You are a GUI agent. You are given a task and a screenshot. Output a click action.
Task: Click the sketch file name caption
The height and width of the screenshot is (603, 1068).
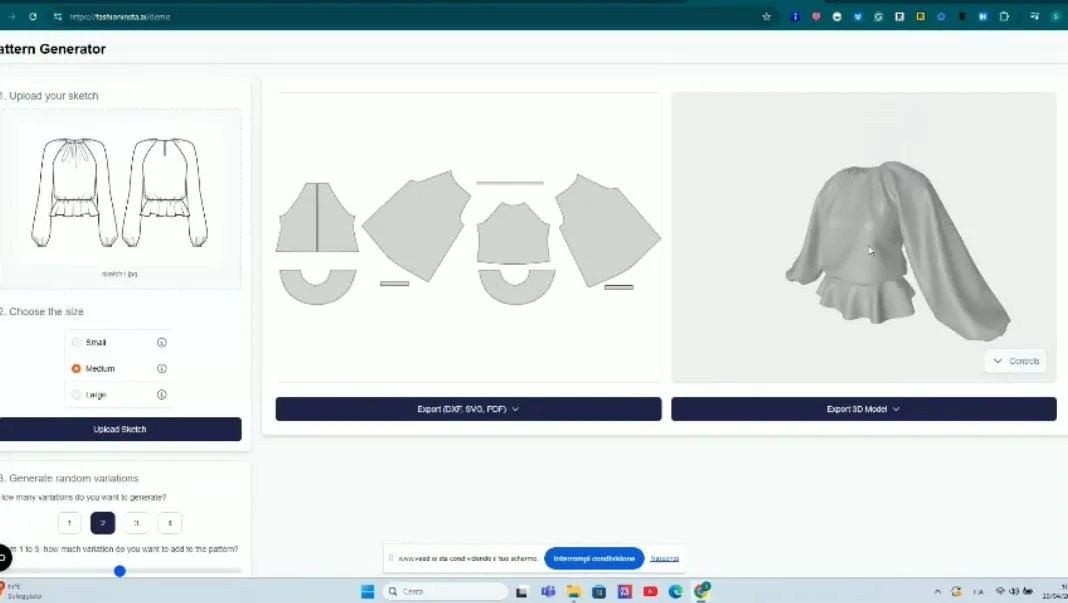(120, 274)
